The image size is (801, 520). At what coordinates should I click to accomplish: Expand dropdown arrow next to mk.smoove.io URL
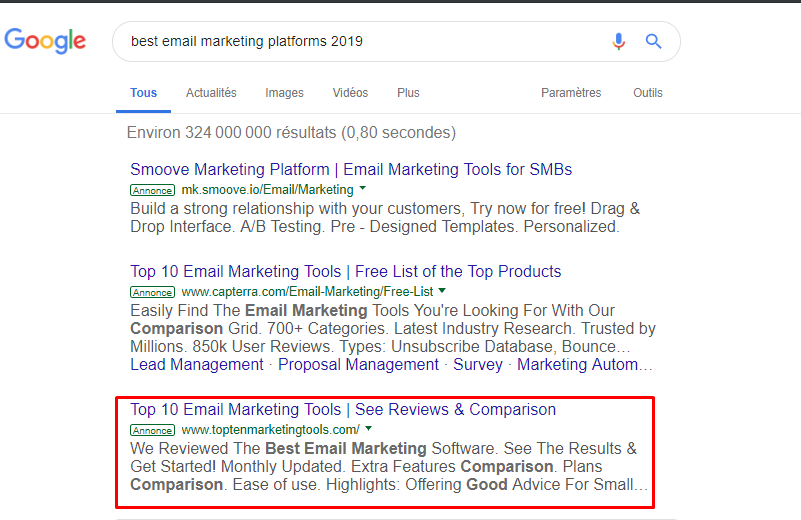point(363,188)
